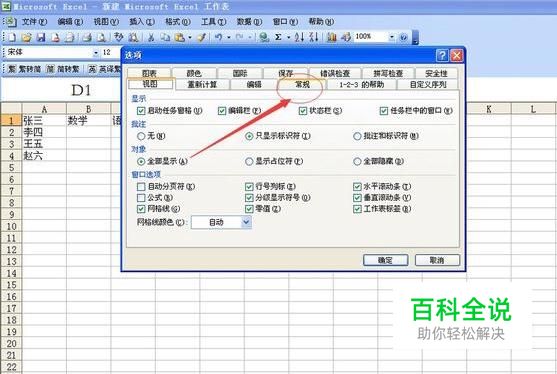Switch to the 常规 tab

coord(302,85)
